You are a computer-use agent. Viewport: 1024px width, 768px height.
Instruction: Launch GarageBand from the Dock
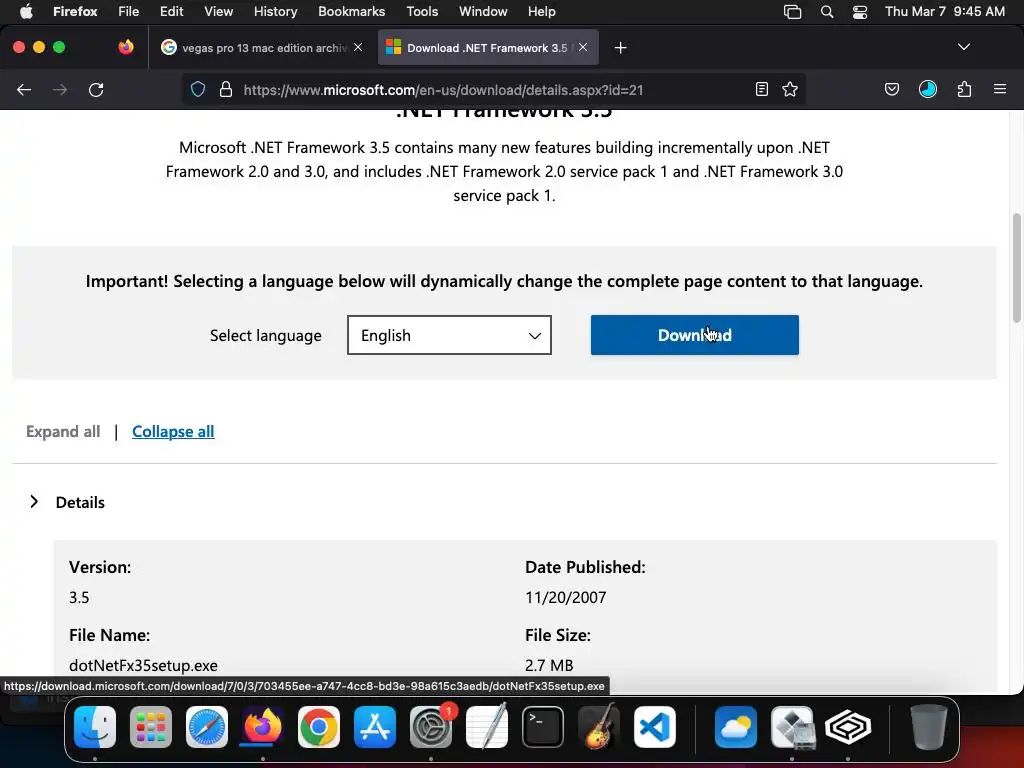click(599, 727)
